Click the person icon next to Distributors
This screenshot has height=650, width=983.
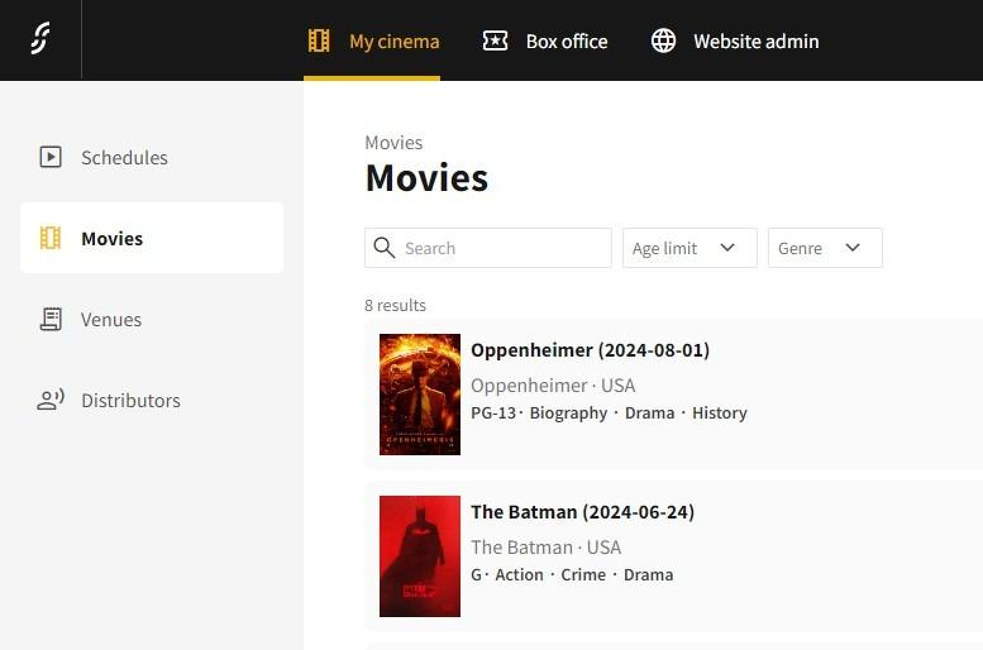[x=50, y=400]
